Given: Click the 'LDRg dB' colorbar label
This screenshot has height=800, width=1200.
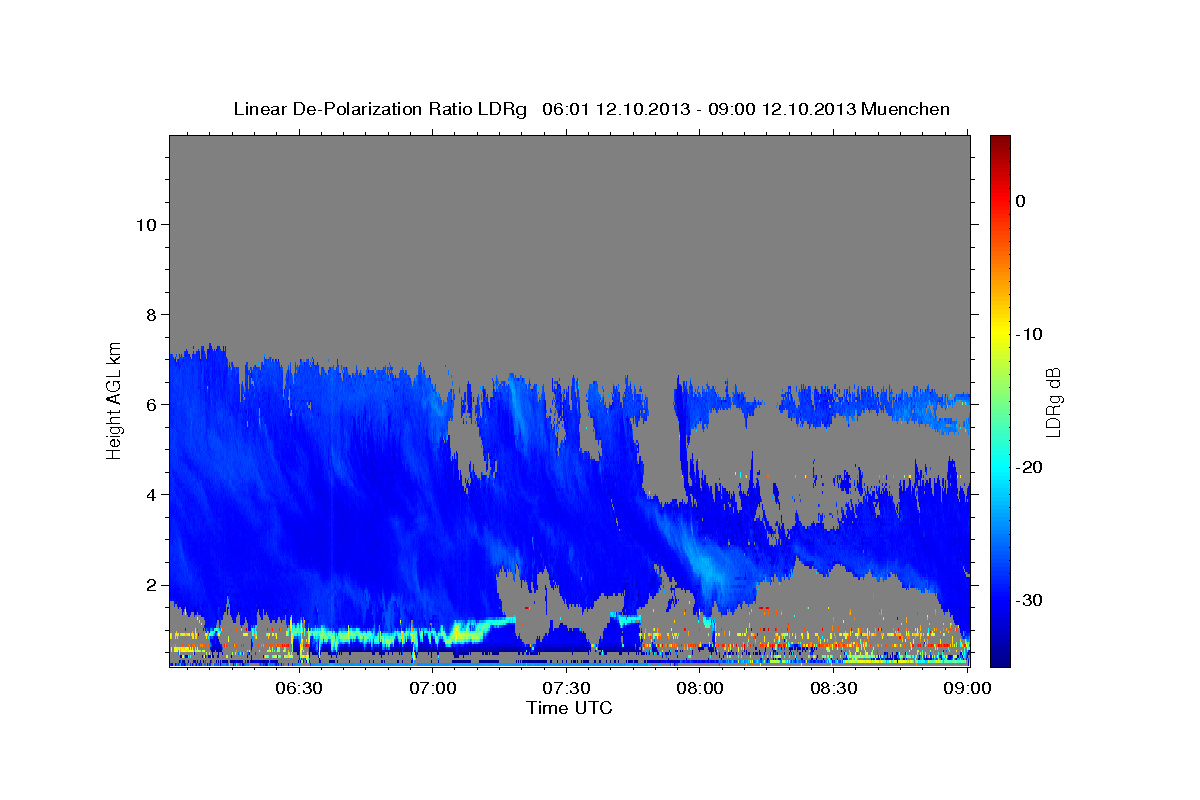Looking at the screenshot, I should pos(1052,402).
